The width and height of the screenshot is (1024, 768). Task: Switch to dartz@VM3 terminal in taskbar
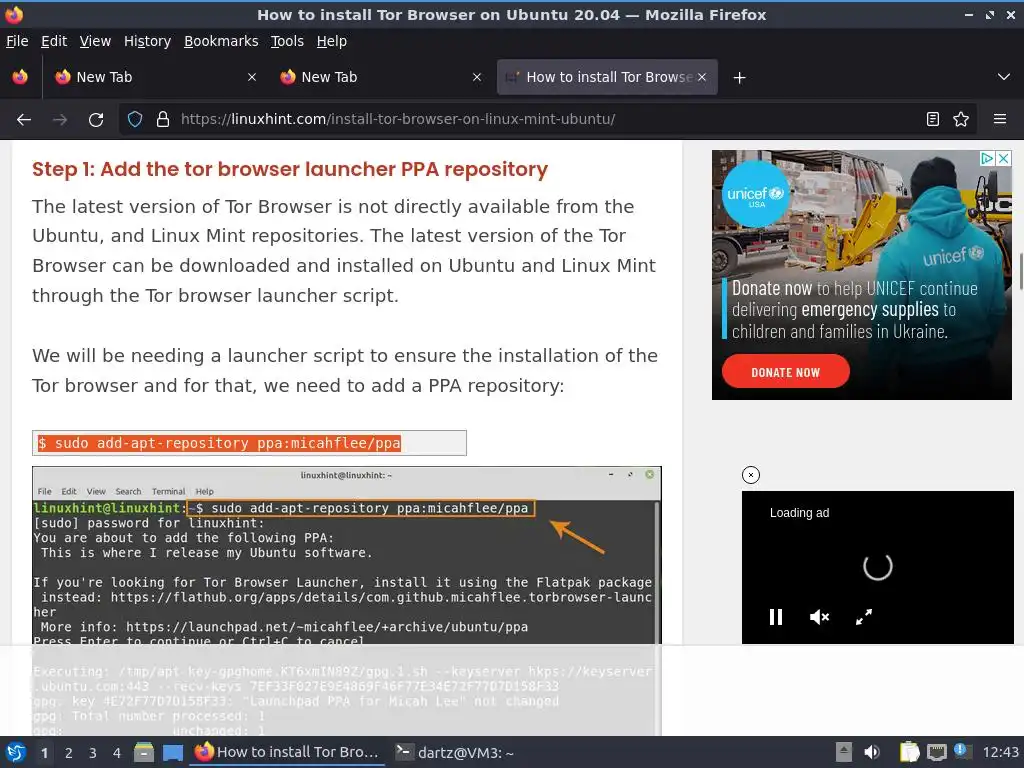(456, 752)
